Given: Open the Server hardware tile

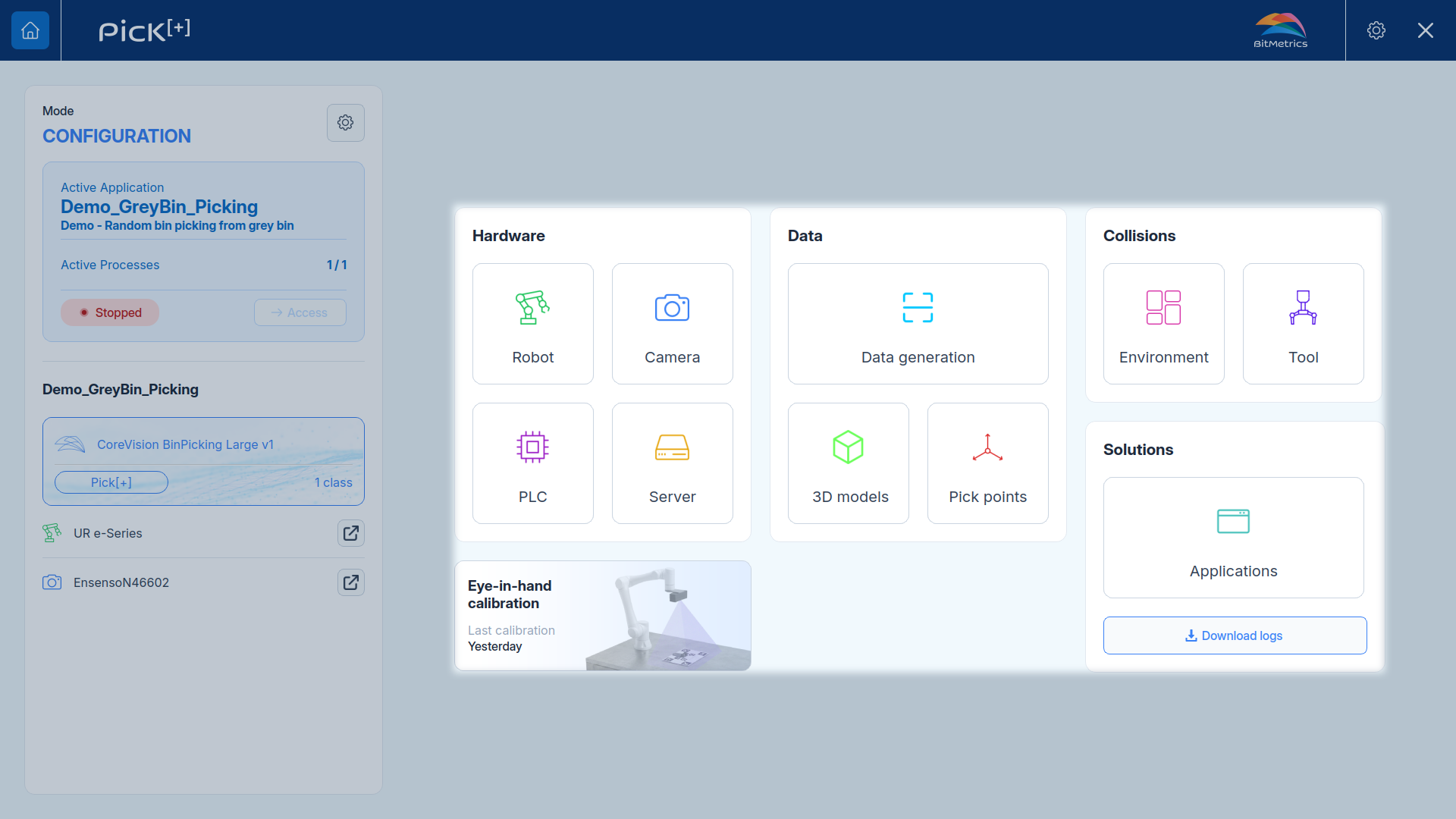Looking at the screenshot, I should pos(673,463).
